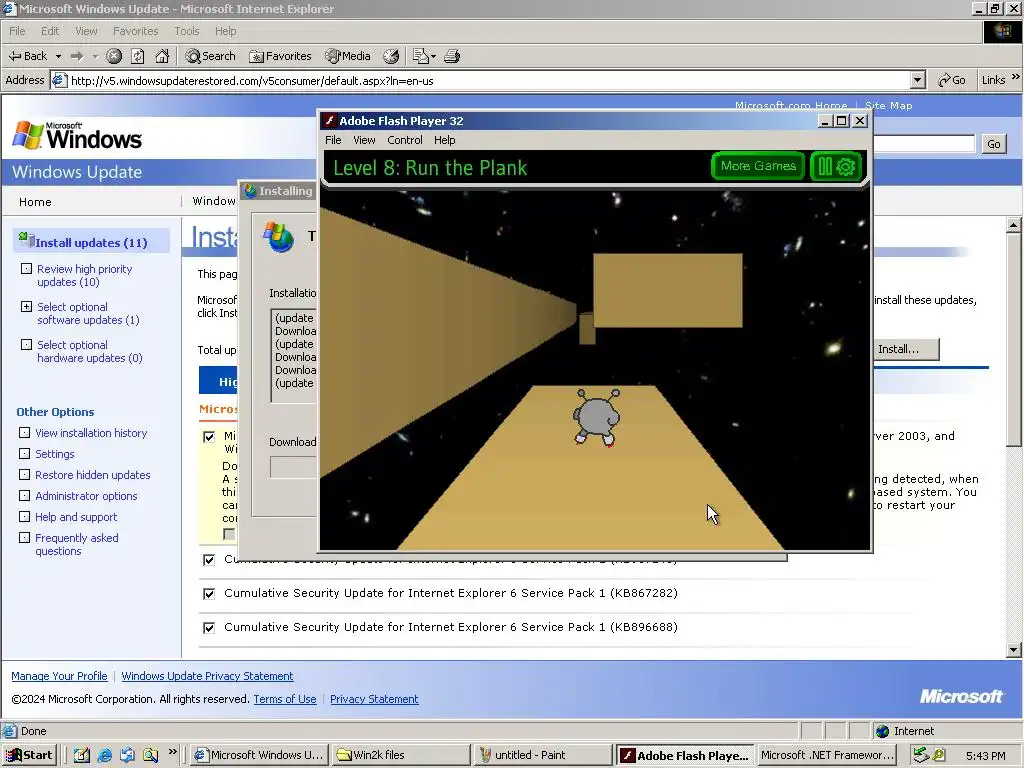Open Manage Your Profile link
The height and width of the screenshot is (768, 1024).
pyautogui.click(x=59, y=676)
